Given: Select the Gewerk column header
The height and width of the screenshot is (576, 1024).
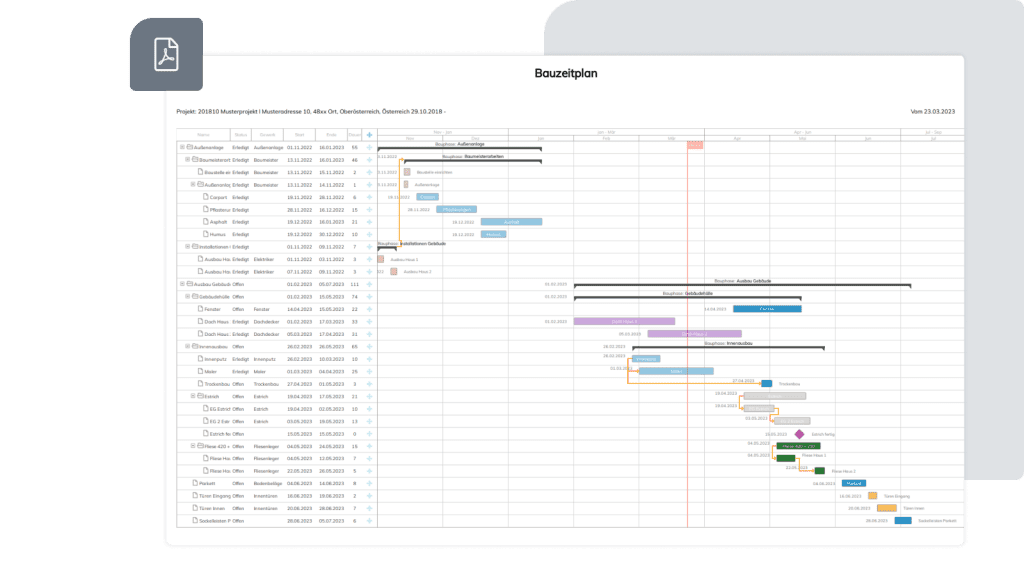Looking at the screenshot, I should point(267,134).
